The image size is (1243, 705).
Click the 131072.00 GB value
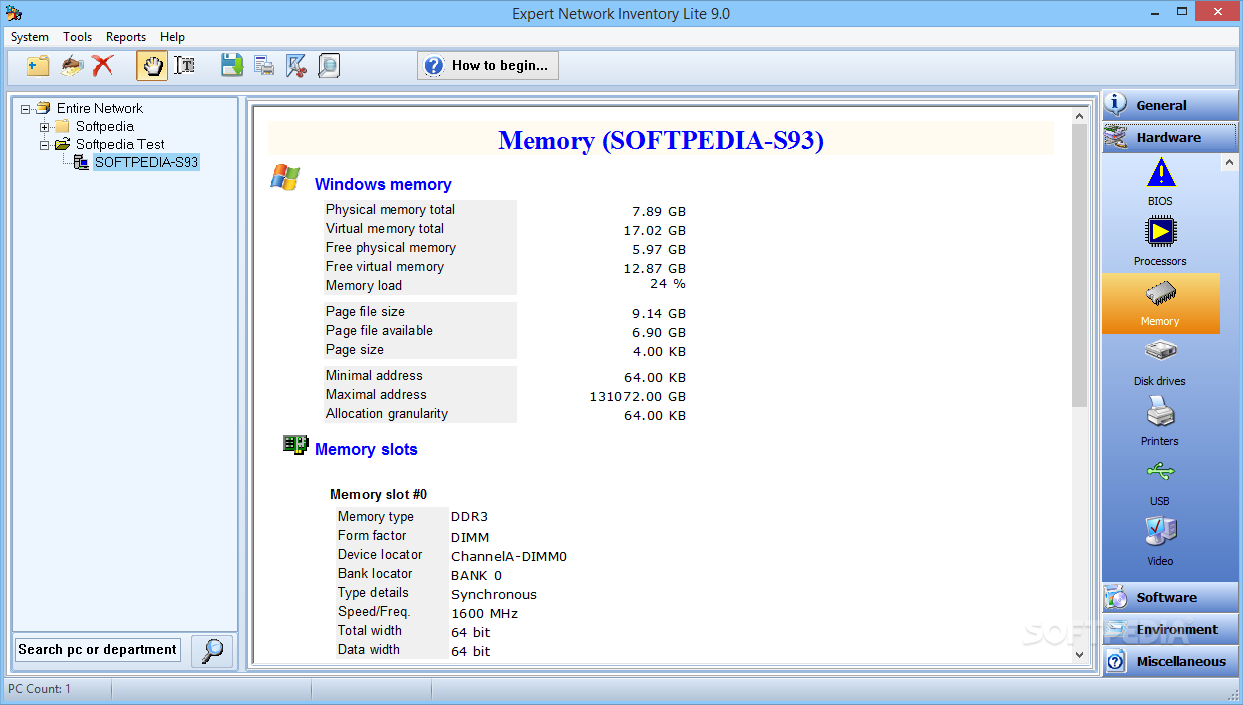pos(638,397)
